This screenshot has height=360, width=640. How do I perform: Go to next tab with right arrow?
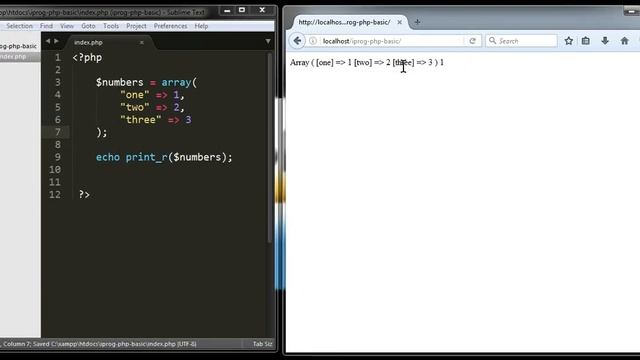[x=56, y=41]
